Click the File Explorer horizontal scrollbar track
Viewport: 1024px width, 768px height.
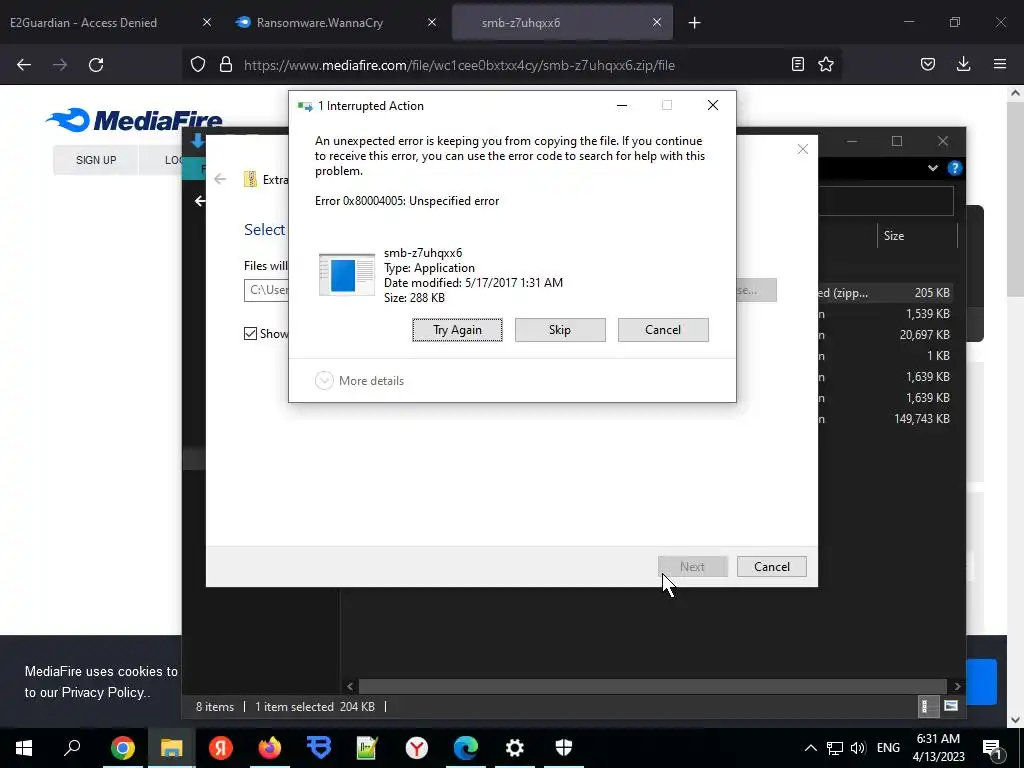click(653, 686)
